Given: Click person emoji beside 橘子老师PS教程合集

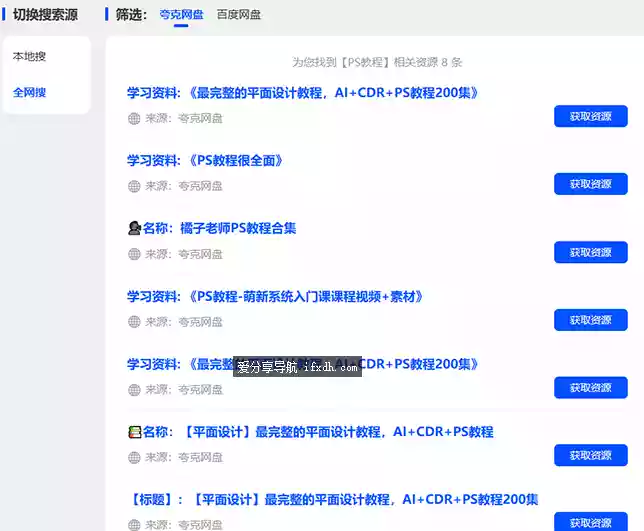Looking at the screenshot, I should click(x=134, y=228).
